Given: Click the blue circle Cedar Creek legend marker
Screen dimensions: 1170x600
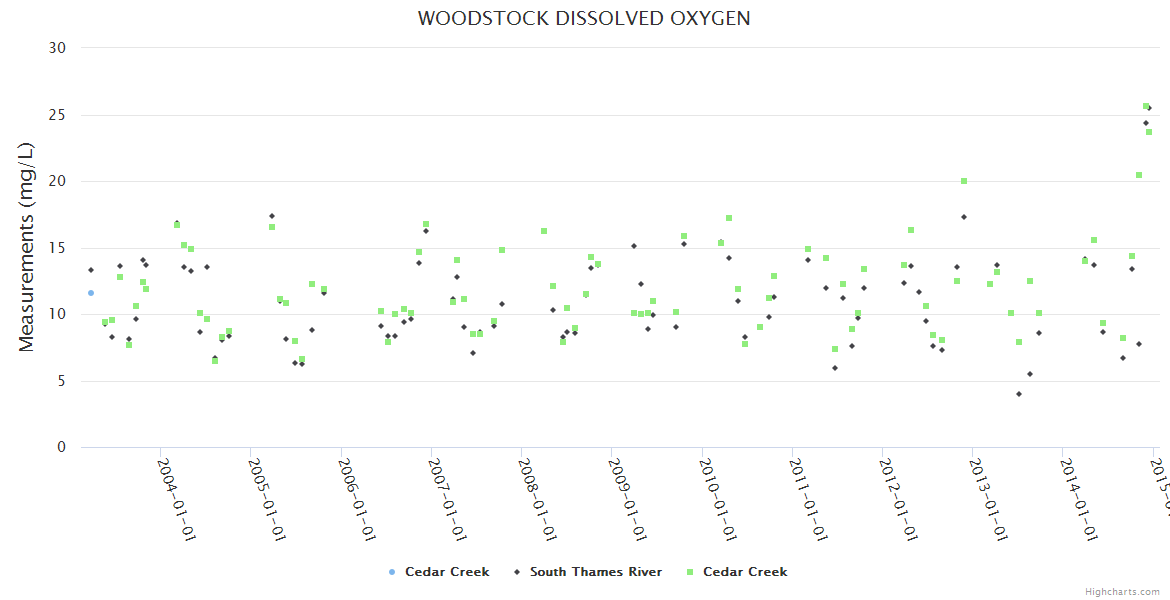Looking at the screenshot, I should pos(392,572).
